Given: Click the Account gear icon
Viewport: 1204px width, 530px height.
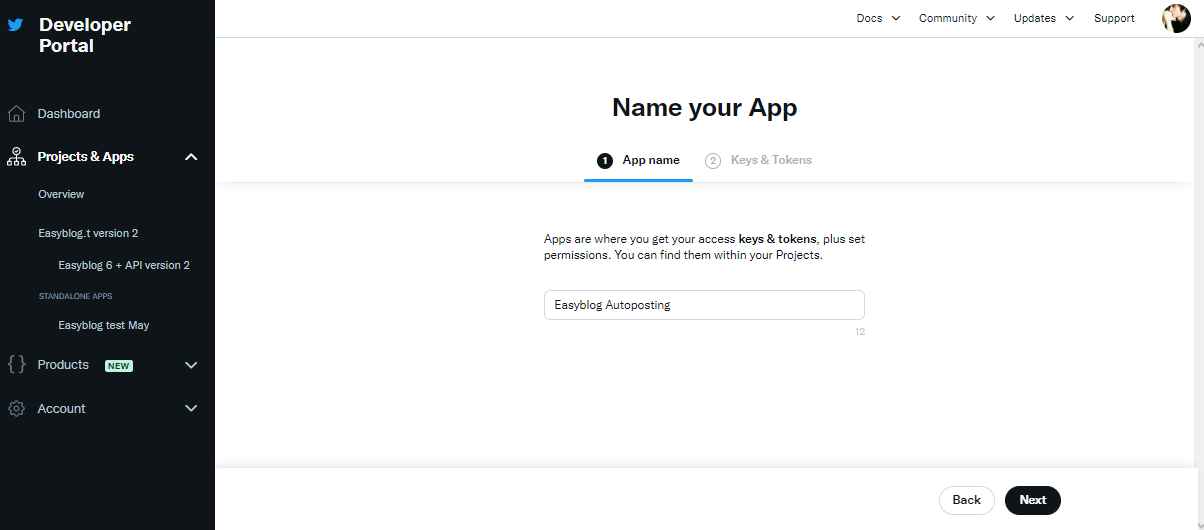Looking at the screenshot, I should point(16,409).
